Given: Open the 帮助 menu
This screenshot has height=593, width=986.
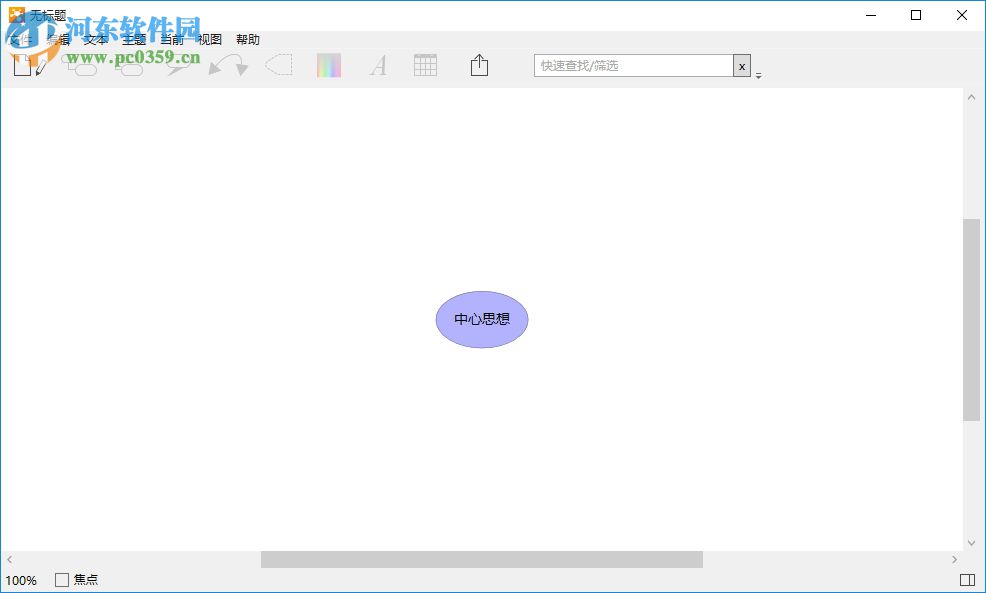Looking at the screenshot, I should point(248,39).
